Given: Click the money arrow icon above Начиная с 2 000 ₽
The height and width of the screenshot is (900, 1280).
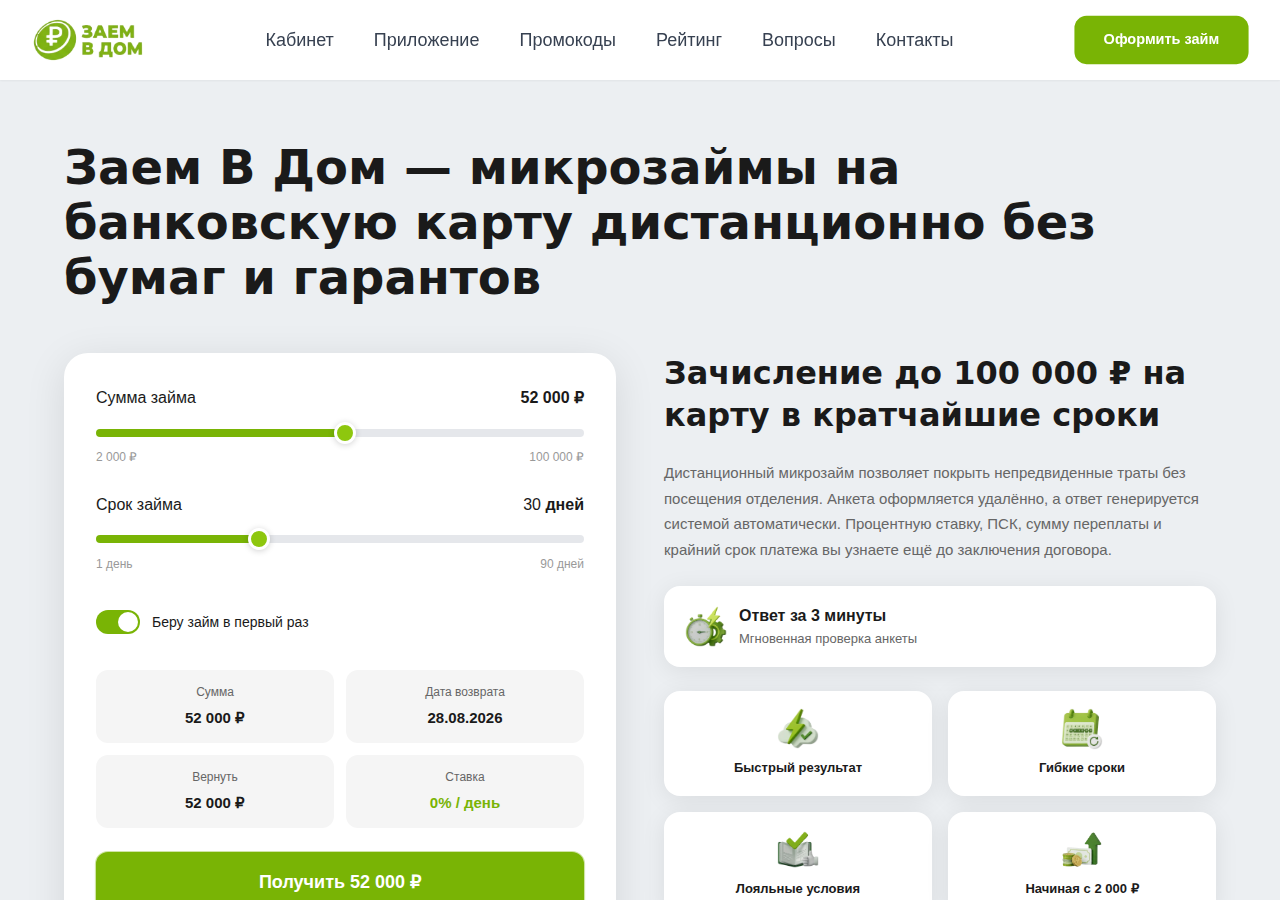Looking at the screenshot, I should coord(1082,849).
